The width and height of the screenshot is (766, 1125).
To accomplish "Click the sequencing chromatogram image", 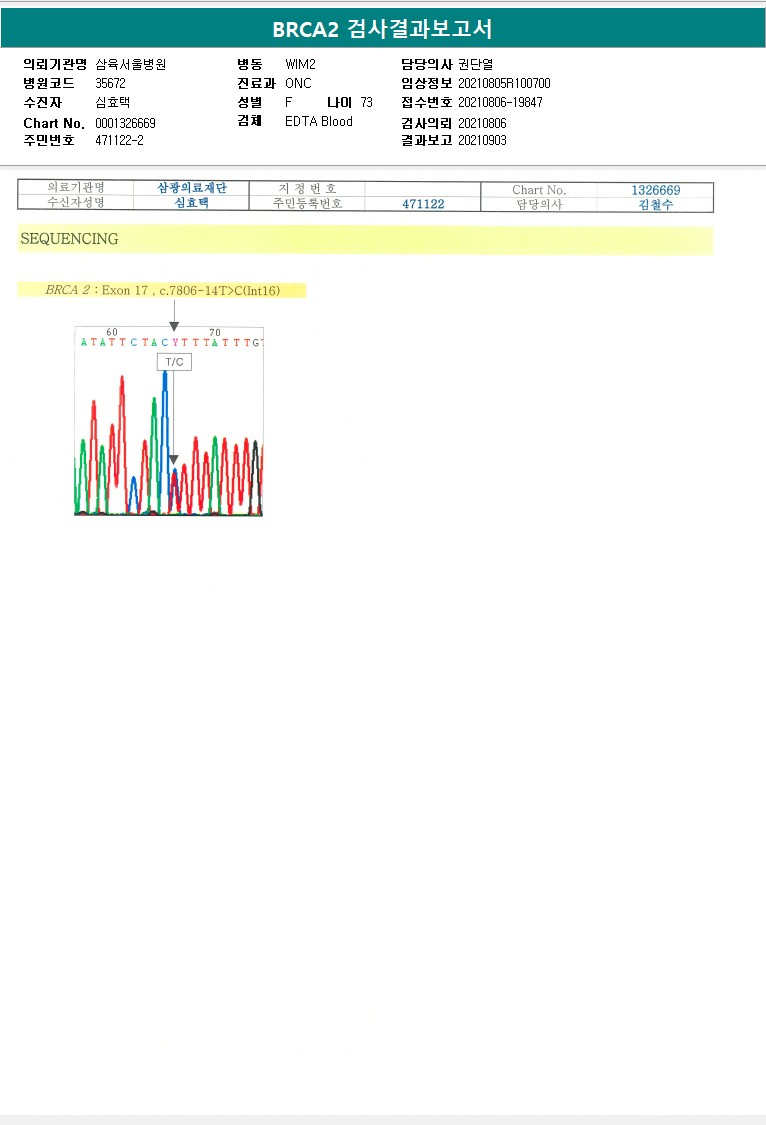I will [x=169, y=421].
